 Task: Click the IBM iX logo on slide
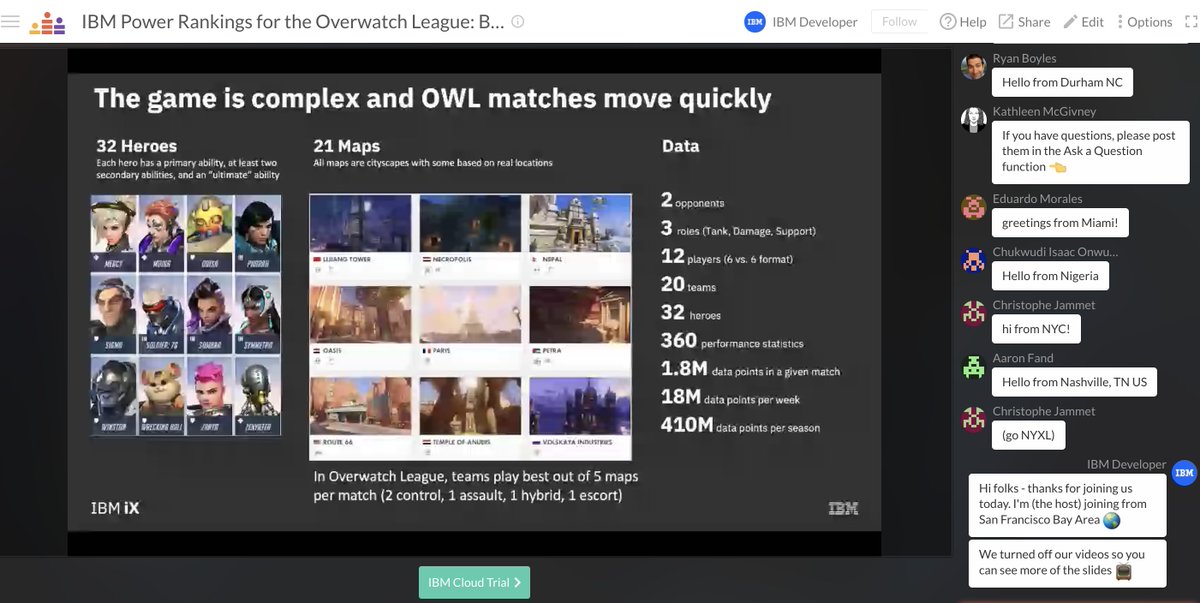(x=115, y=508)
